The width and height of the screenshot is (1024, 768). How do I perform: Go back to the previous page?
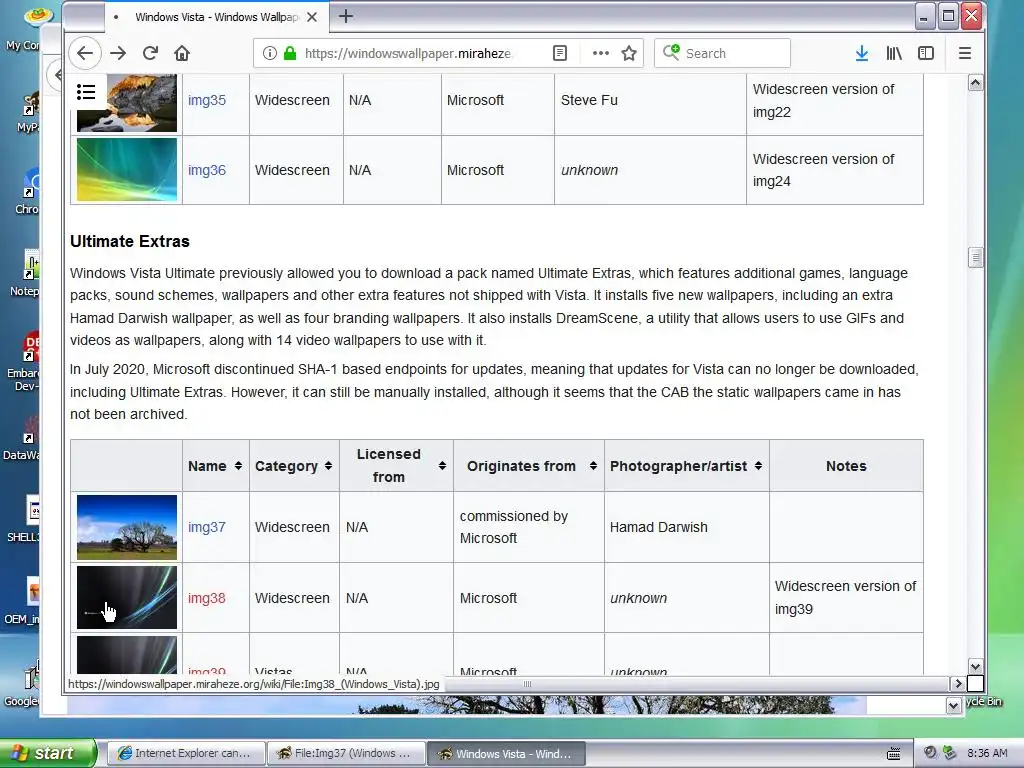(85, 53)
